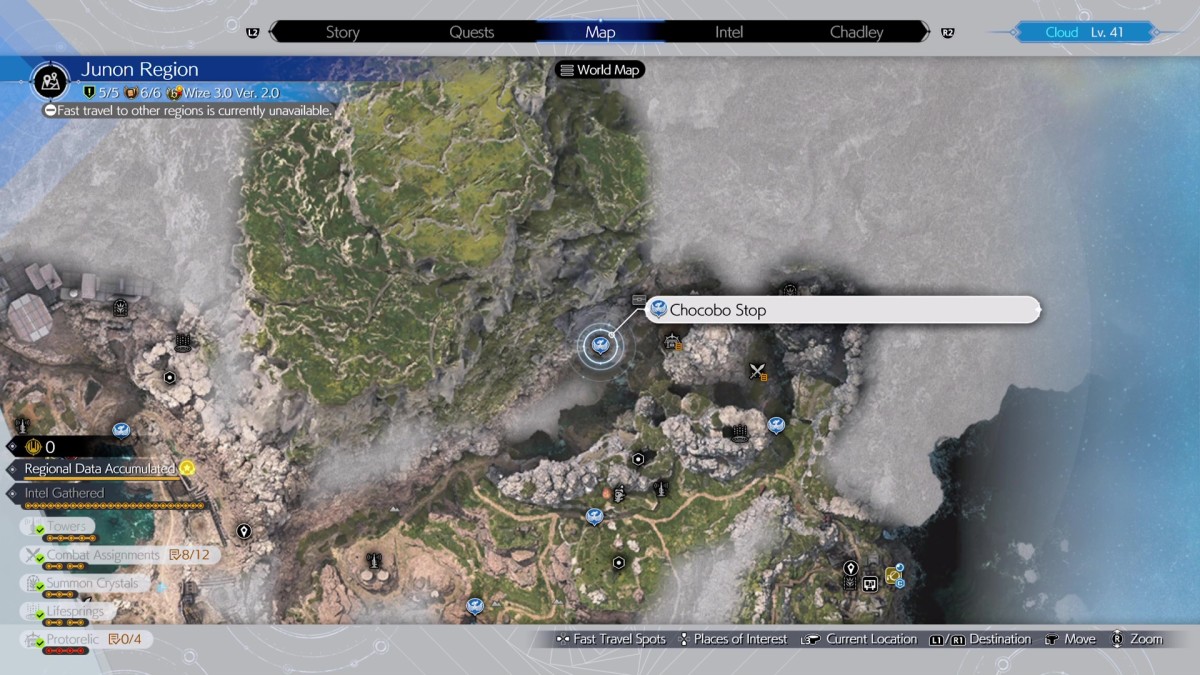
Task: Click the yellow quest marker with blue C badge
Action: click(893, 574)
